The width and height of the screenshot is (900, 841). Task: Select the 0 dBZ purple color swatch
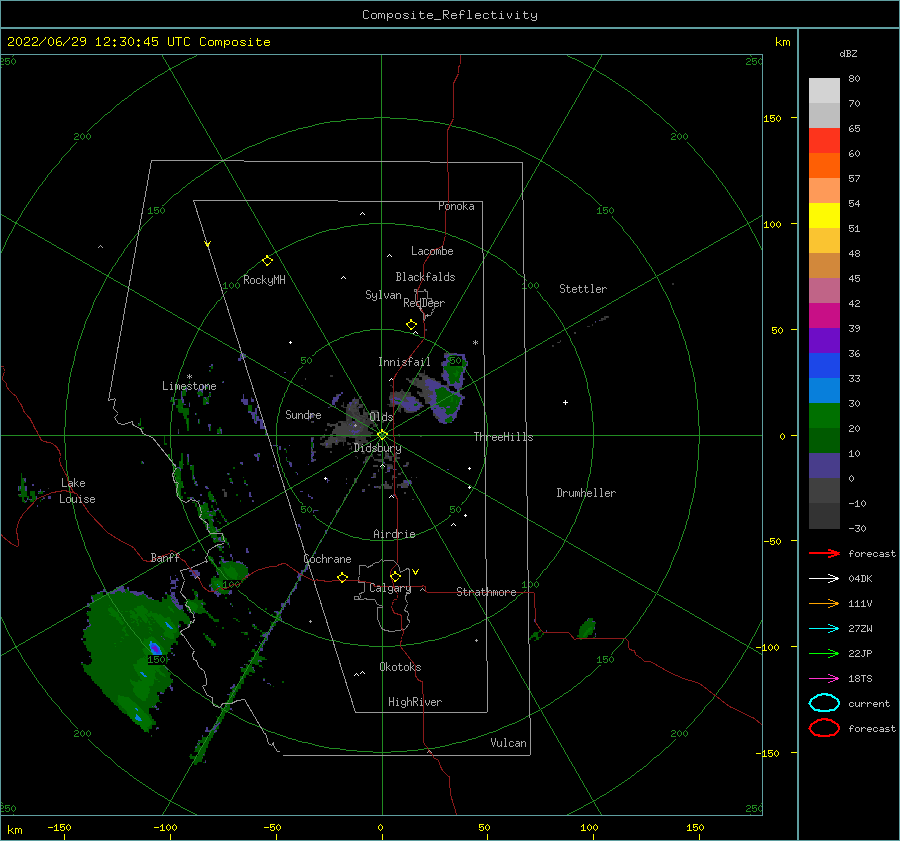pyautogui.click(x=824, y=465)
